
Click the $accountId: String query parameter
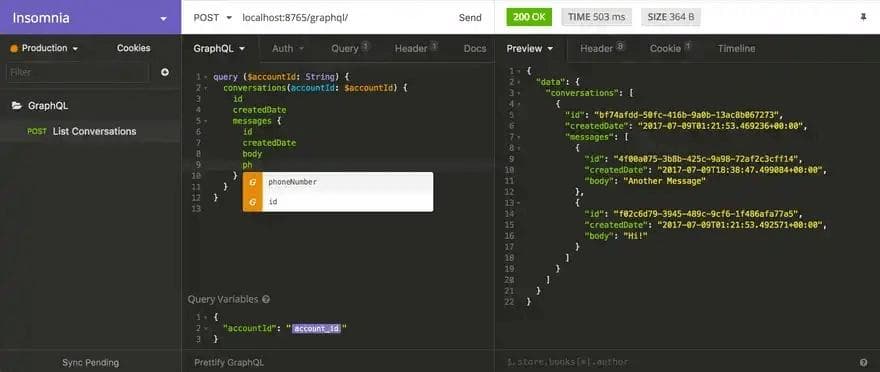point(292,76)
